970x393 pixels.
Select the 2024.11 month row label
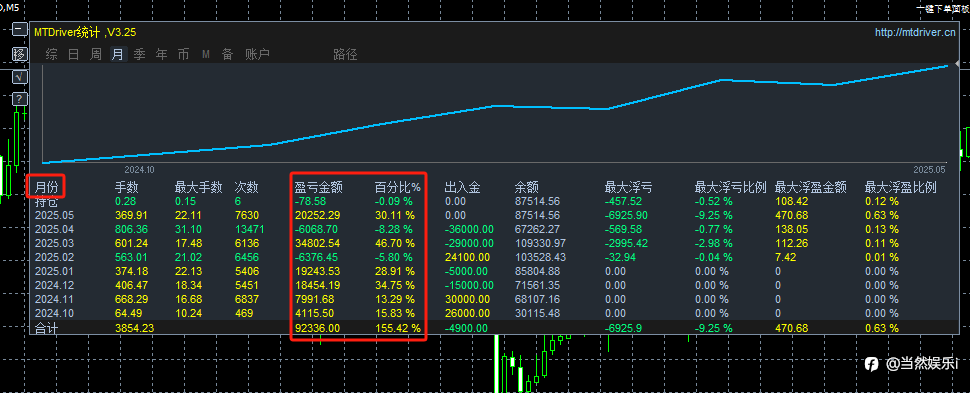[54, 300]
